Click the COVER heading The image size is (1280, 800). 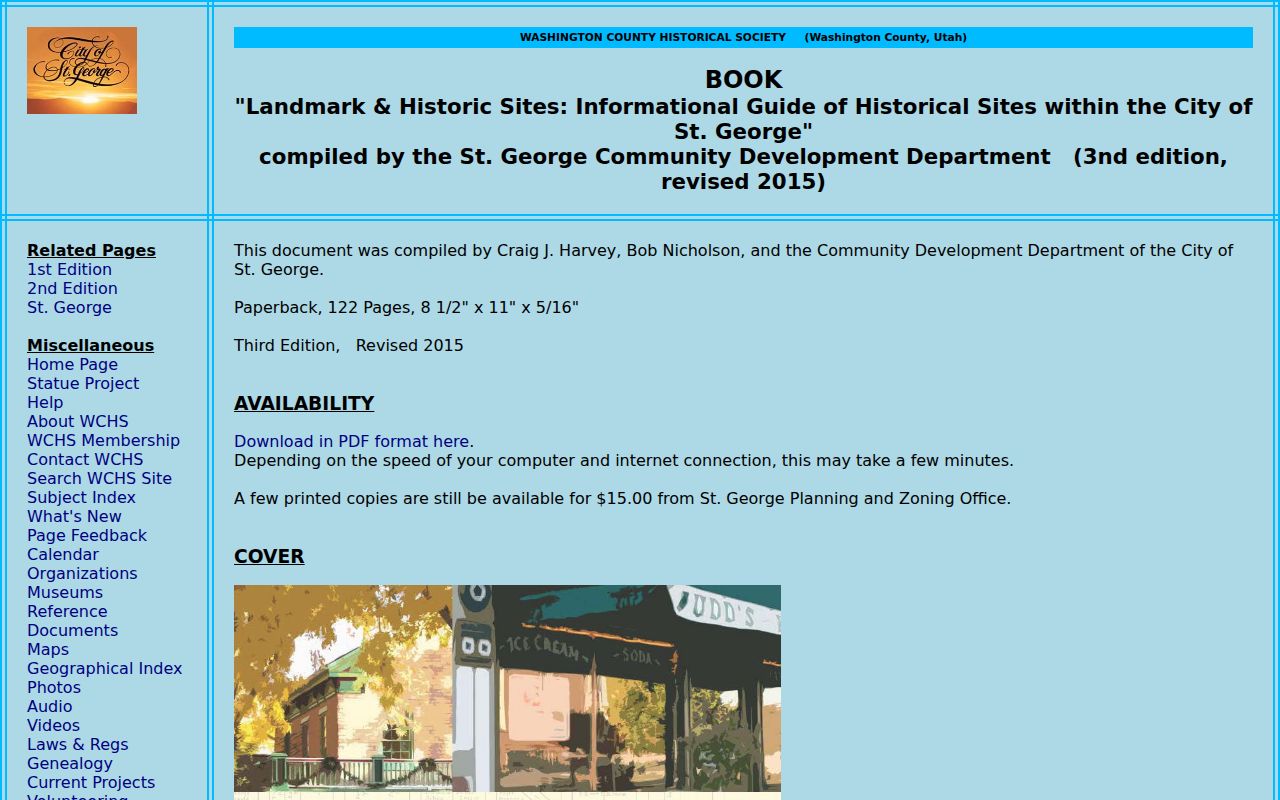269,556
